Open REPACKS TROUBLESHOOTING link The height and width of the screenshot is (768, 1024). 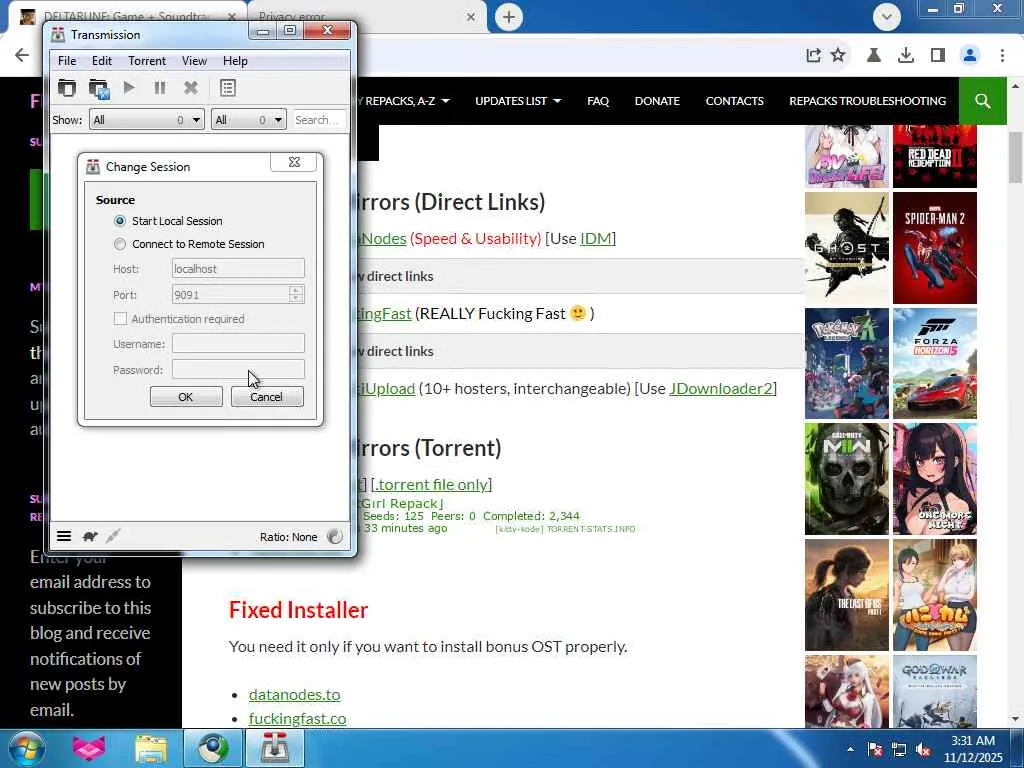[867, 101]
